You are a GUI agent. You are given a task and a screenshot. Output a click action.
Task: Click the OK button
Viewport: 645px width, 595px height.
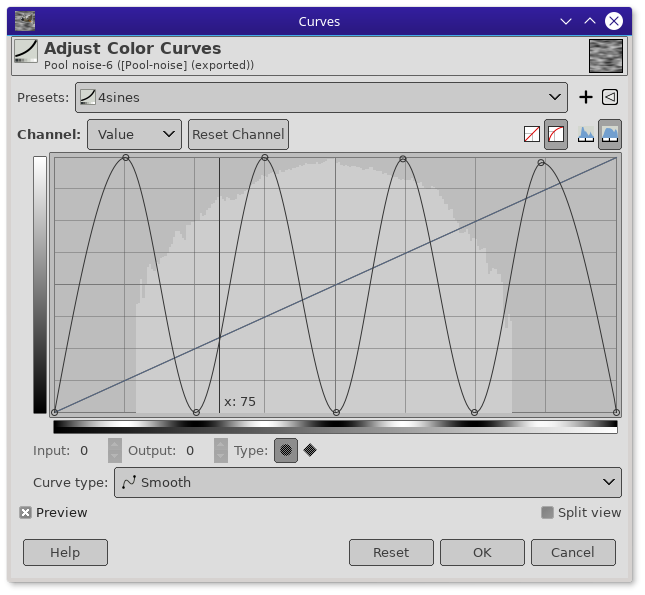click(x=482, y=552)
